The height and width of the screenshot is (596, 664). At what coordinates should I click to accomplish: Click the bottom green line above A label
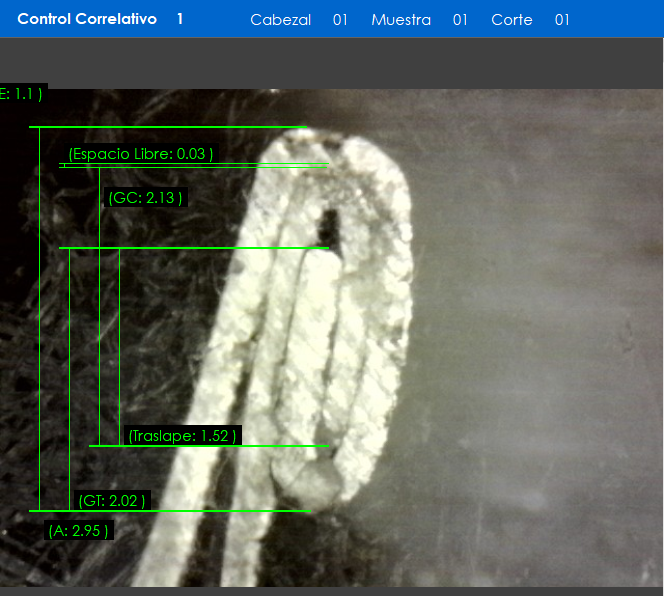(x=170, y=511)
